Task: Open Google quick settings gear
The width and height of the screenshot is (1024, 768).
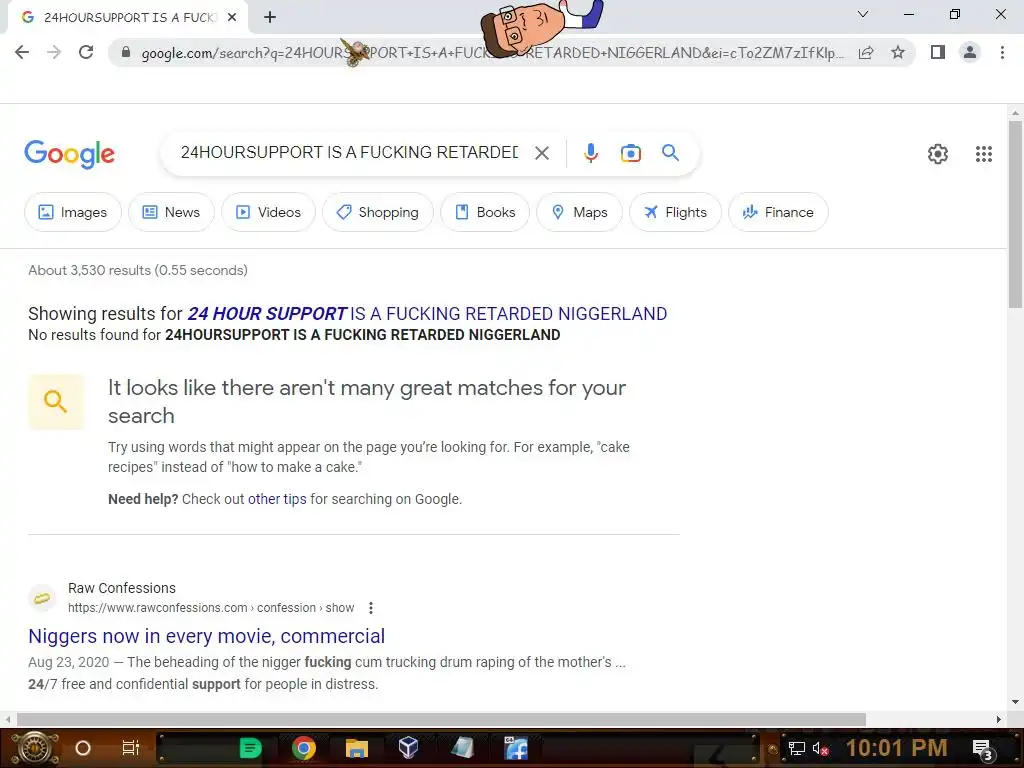Action: coord(938,154)
